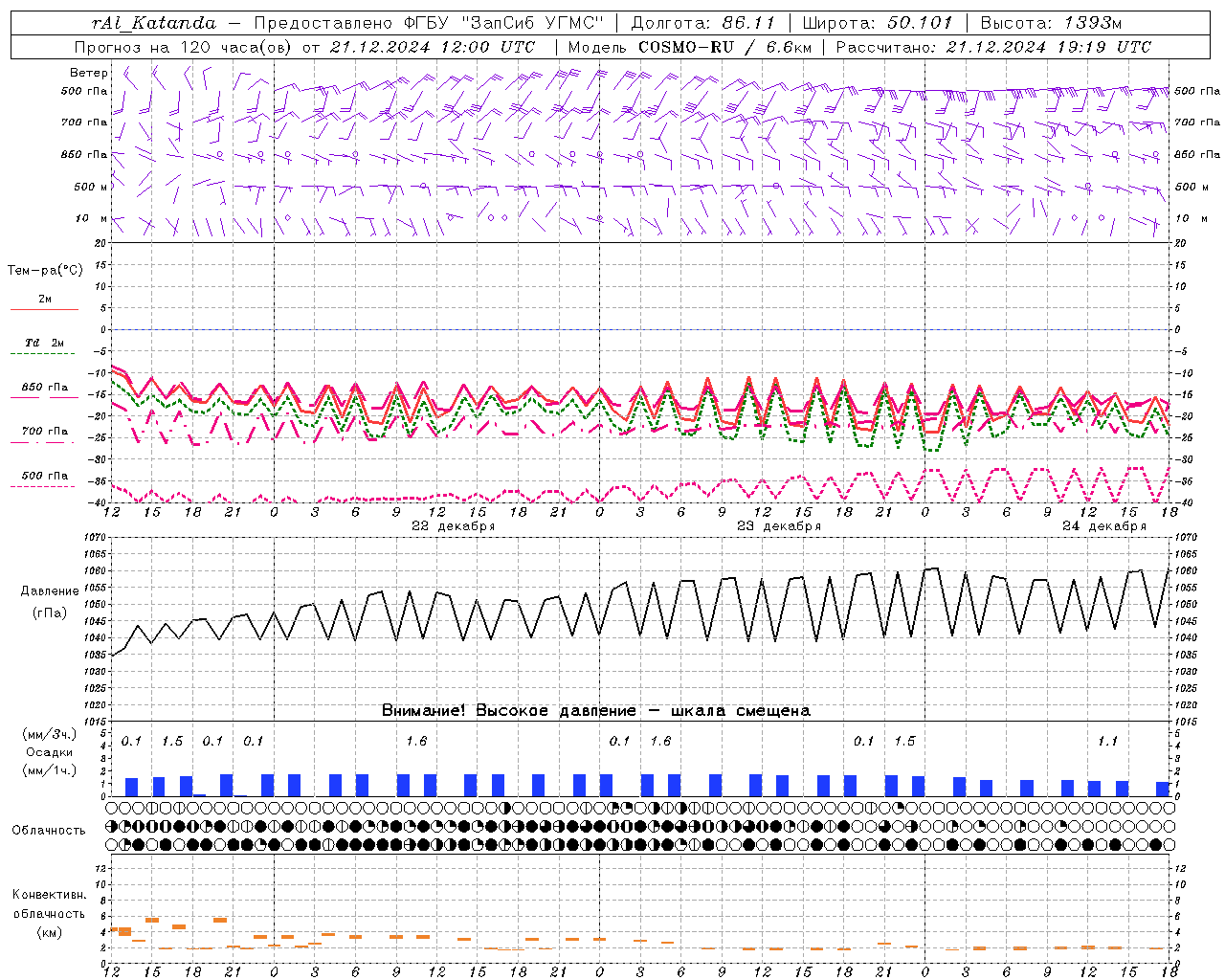1225x980 pixels.
Task: Select the latitude value Широта: 50.101
Action: point(878,23)
